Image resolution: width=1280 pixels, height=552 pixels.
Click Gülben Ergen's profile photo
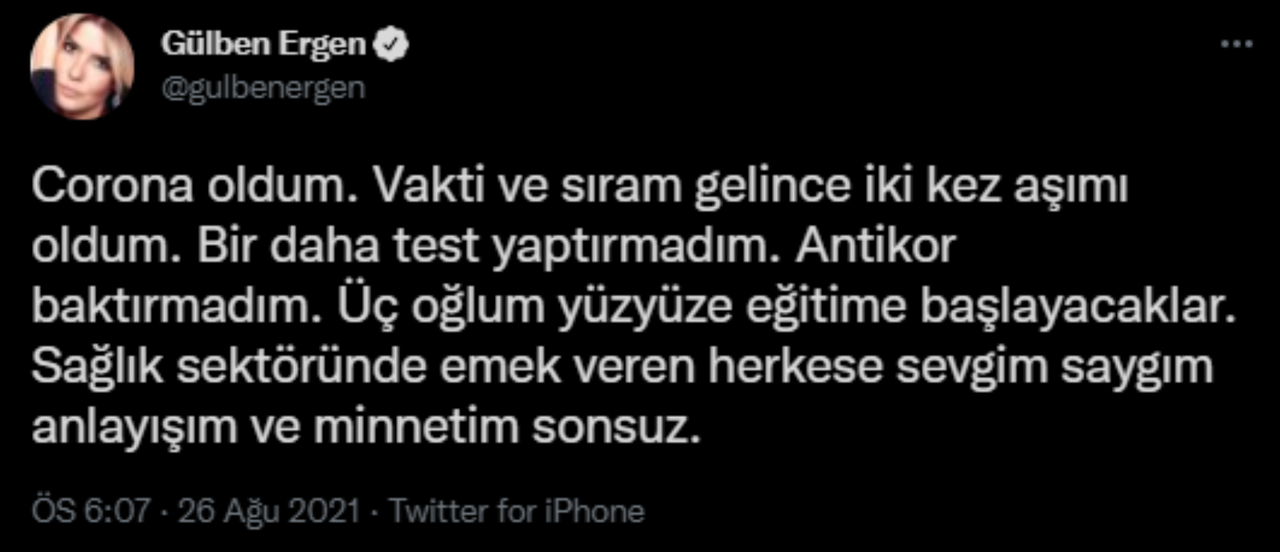click(x=82, y=67)
